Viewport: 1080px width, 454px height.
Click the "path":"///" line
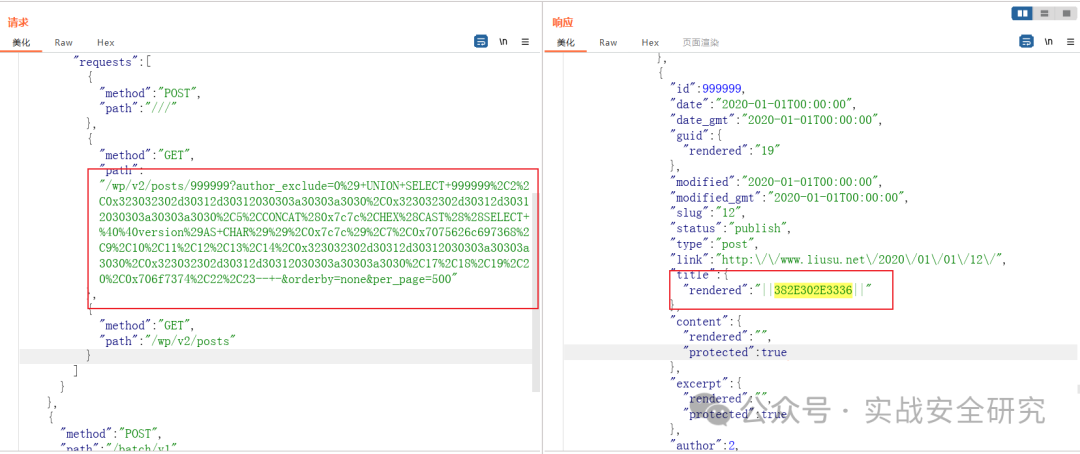tap(138, 106)
